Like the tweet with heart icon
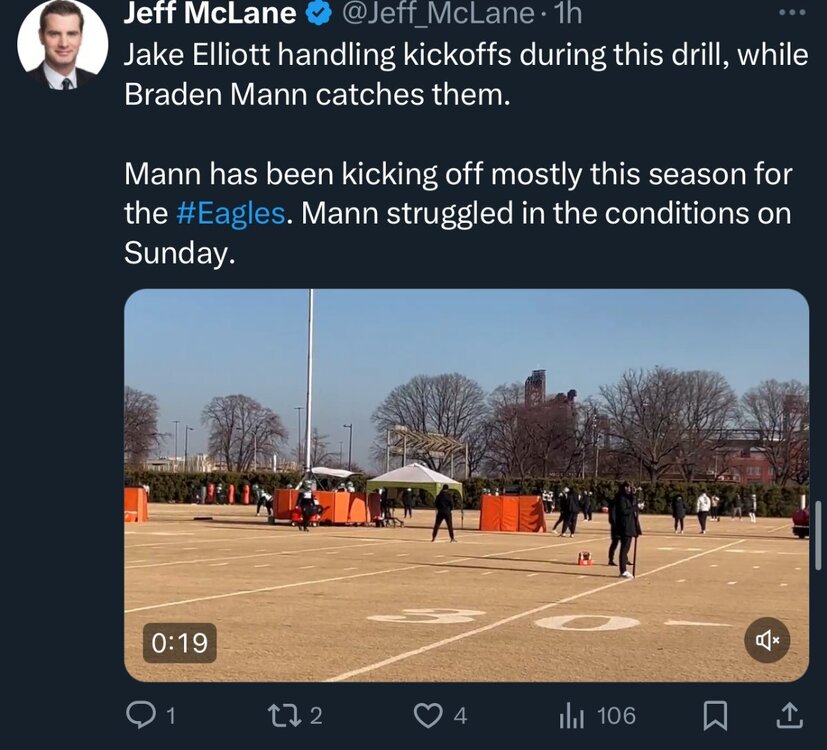Image resolution: width=827 pixels, height=750 pixels. pos(428,716)
